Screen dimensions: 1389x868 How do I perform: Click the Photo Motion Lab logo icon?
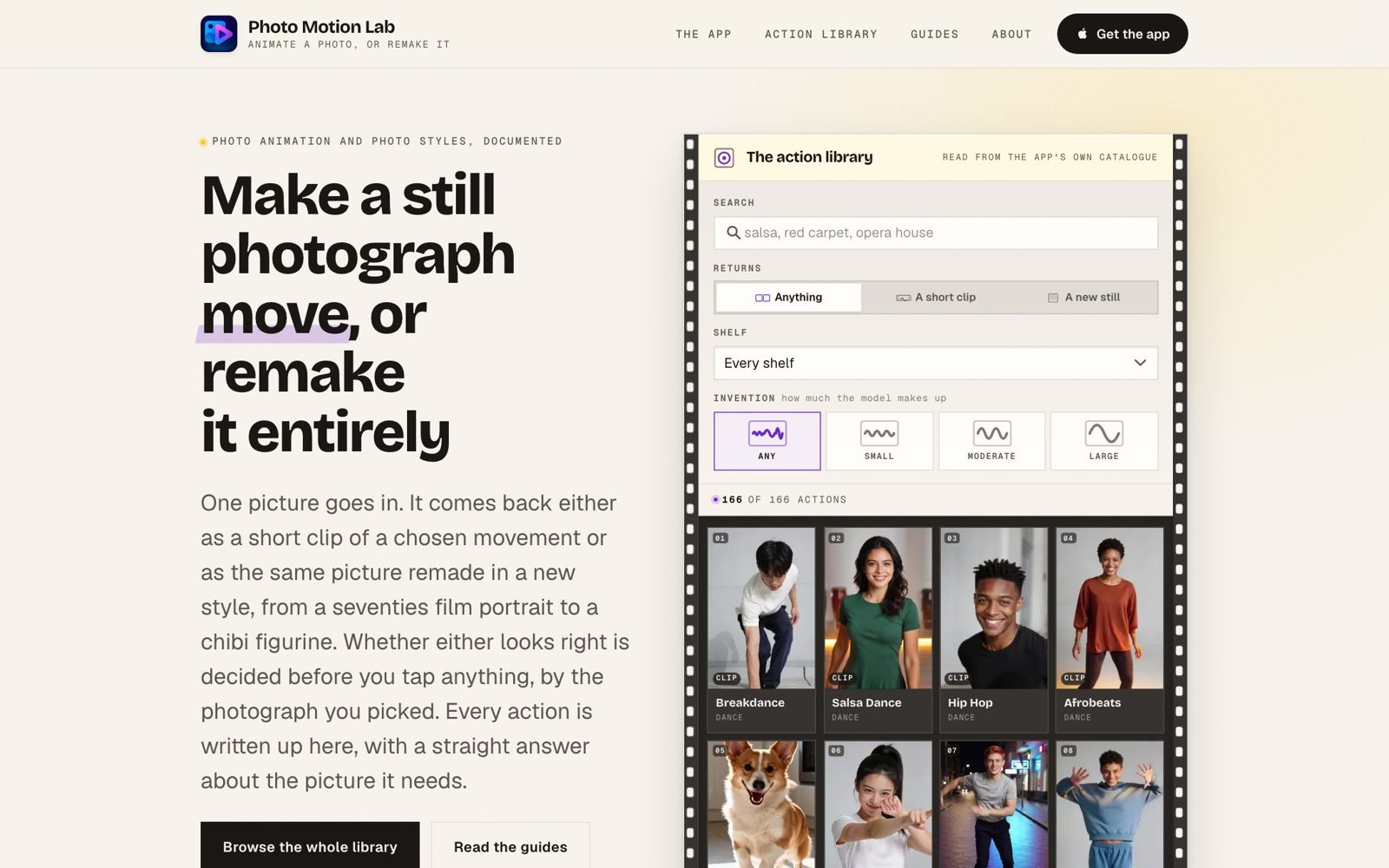219,34
